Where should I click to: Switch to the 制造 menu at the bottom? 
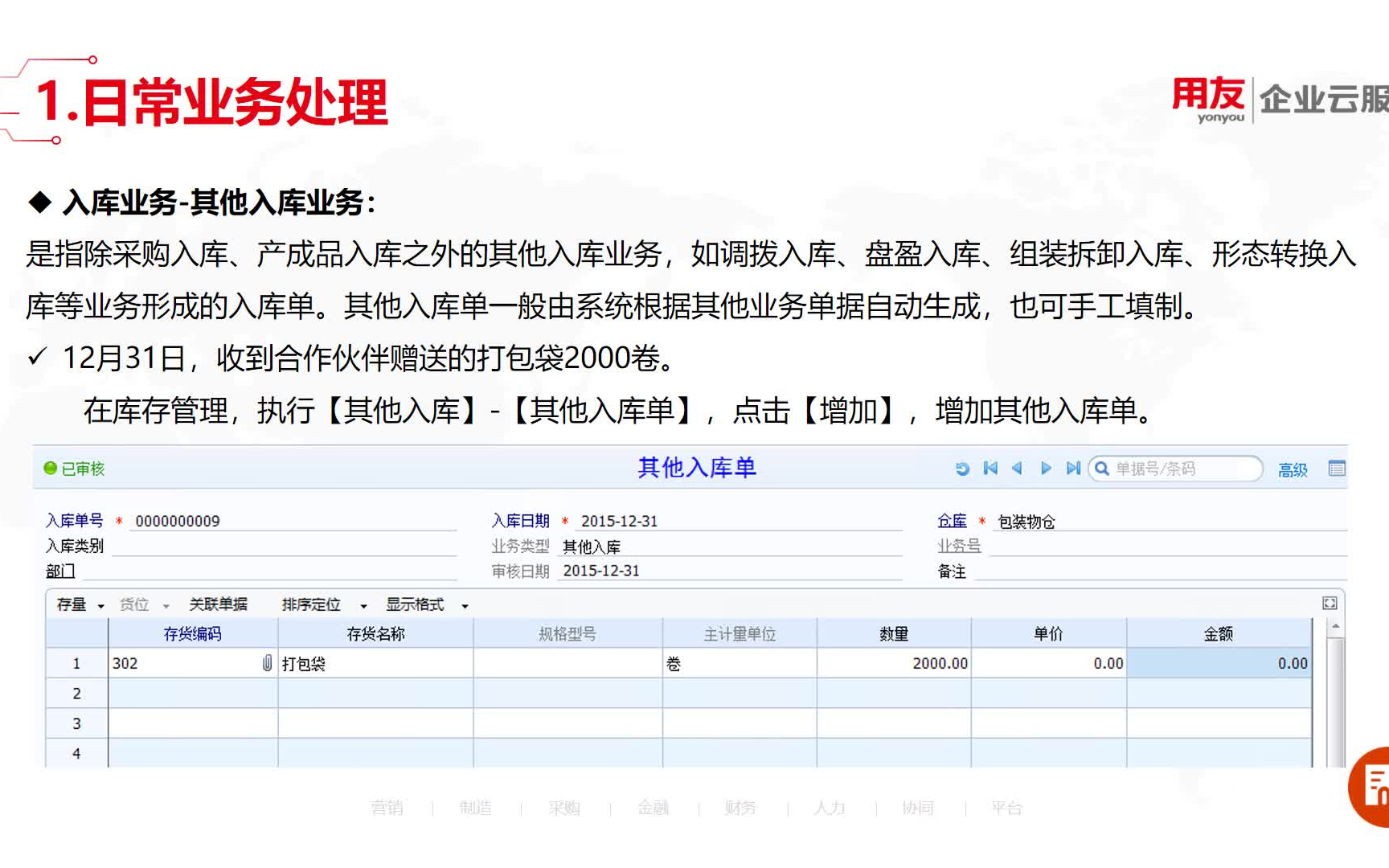click(x=477, y=809)
